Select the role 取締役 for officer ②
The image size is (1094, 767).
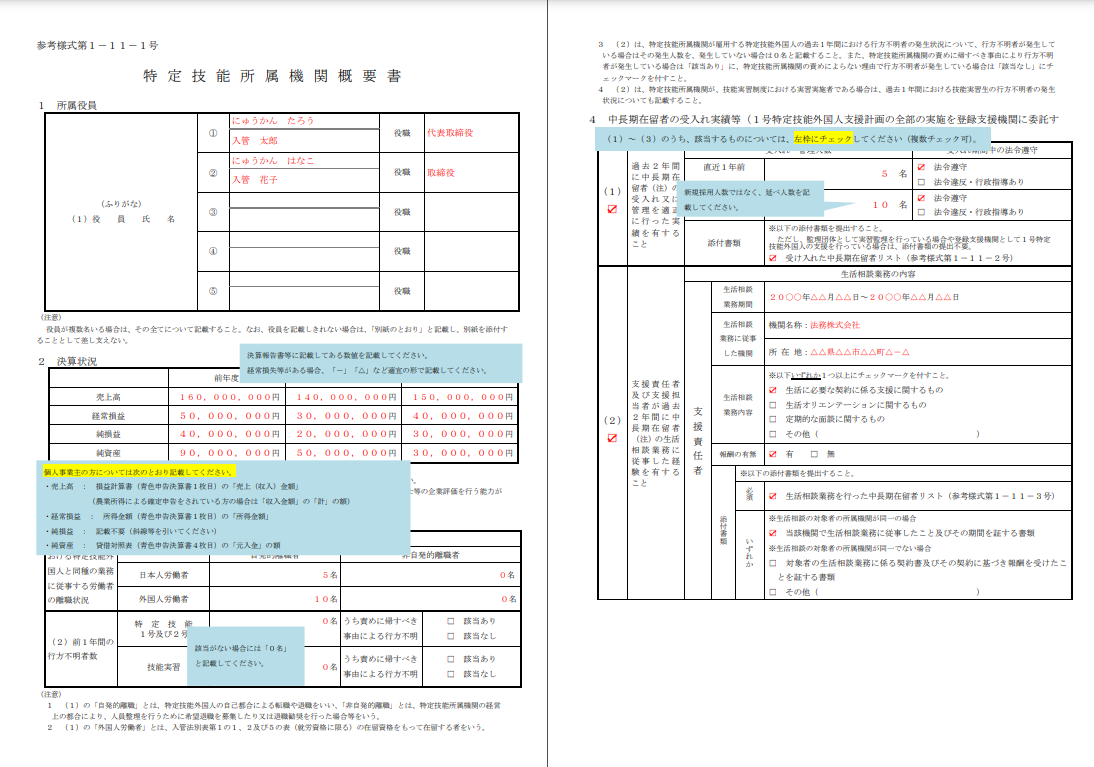click(x=441, y=172)
